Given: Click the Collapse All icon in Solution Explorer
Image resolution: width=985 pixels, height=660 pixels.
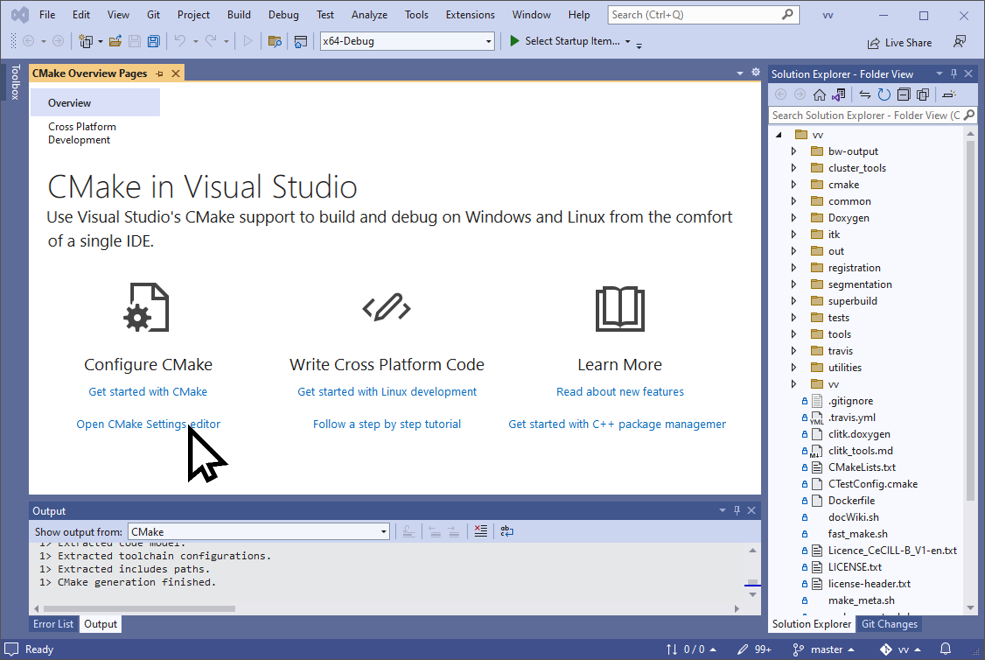Looking at the screenshot, I should (x=903, y=95).
